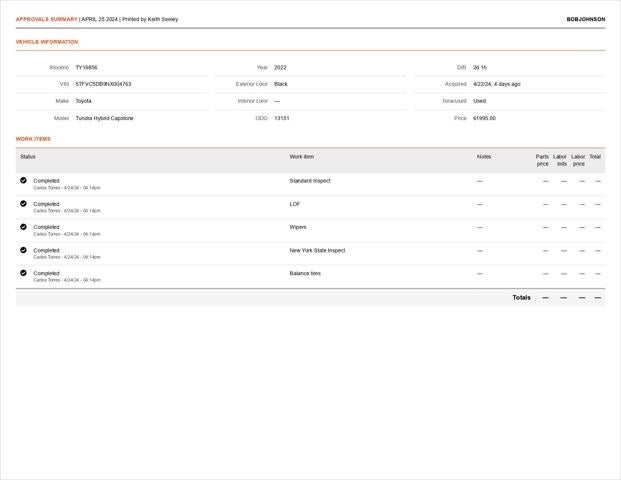Click the Interior color field label
This screenshot has width=621, height=480.
253,101
